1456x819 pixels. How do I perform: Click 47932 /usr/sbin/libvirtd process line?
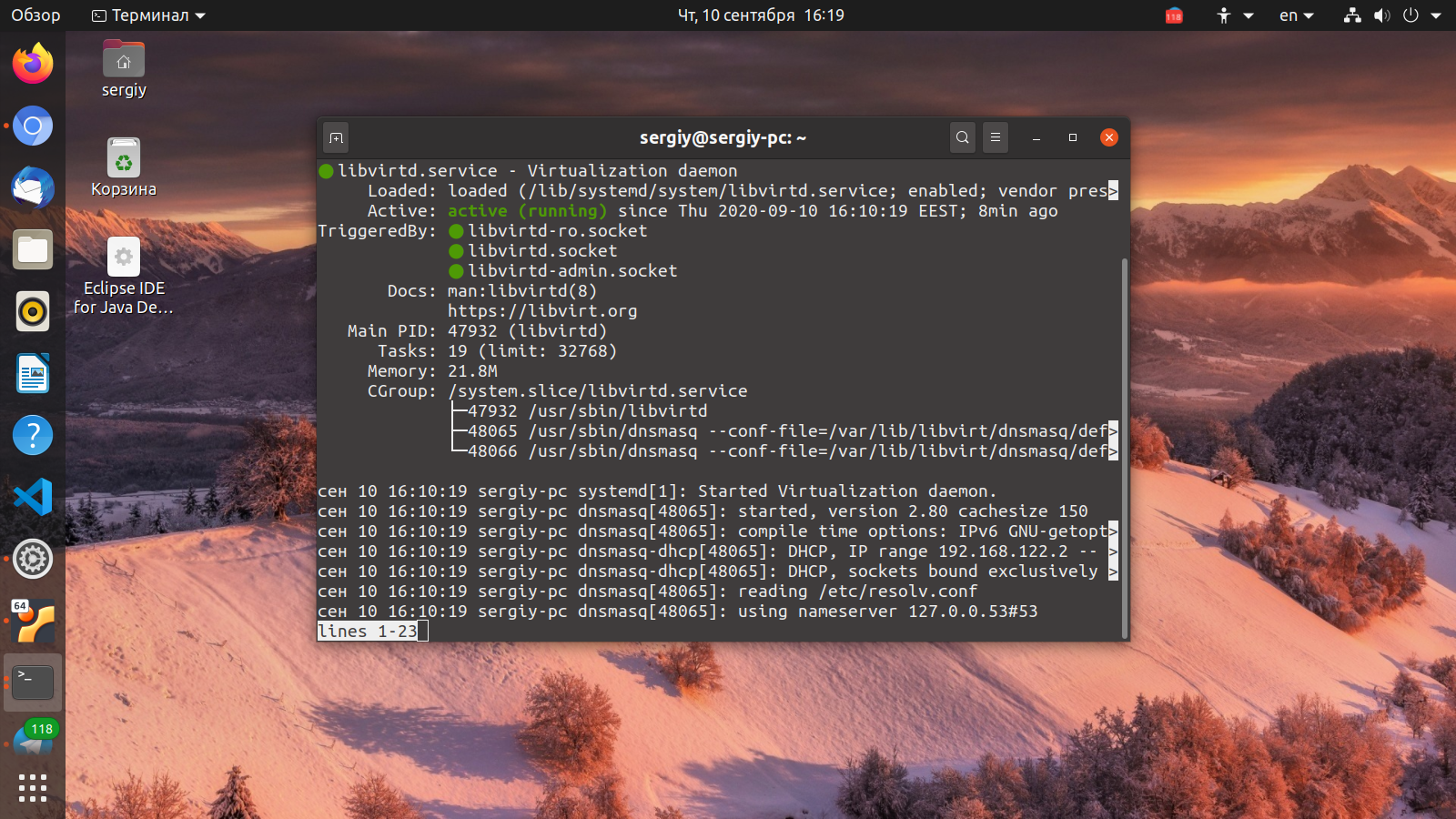coord(587,411)
